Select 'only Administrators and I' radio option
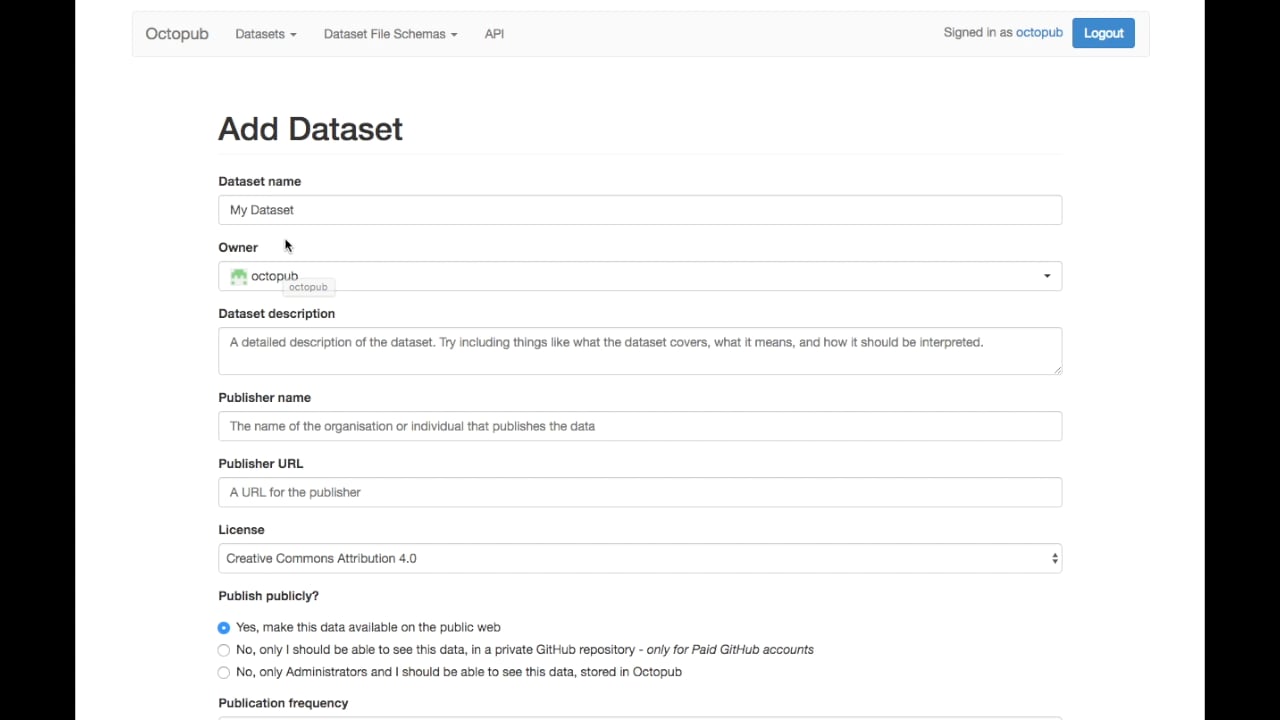This screenshot has height=720, width=1280. click(224, 672)
